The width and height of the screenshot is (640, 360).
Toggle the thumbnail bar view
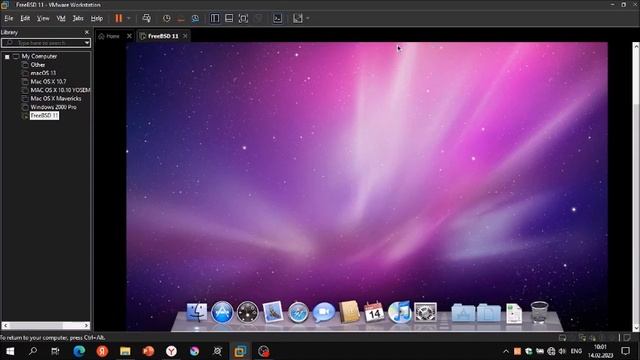pos(229,18)
